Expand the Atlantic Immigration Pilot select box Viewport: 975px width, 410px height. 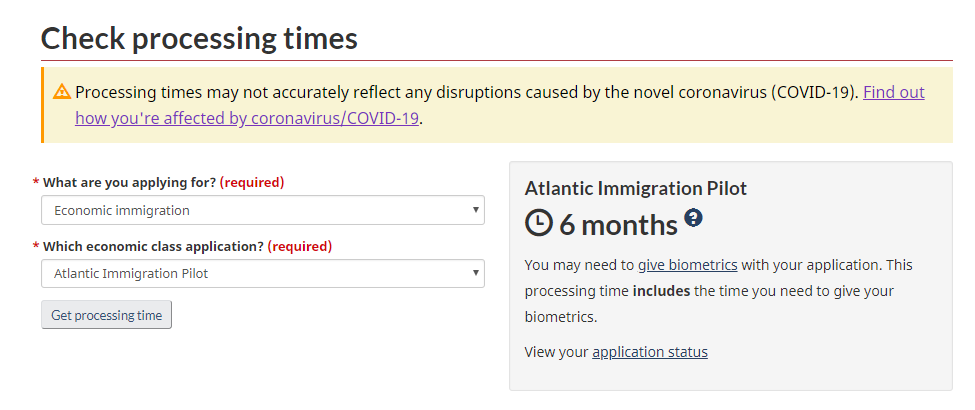(x=262, y=274)
